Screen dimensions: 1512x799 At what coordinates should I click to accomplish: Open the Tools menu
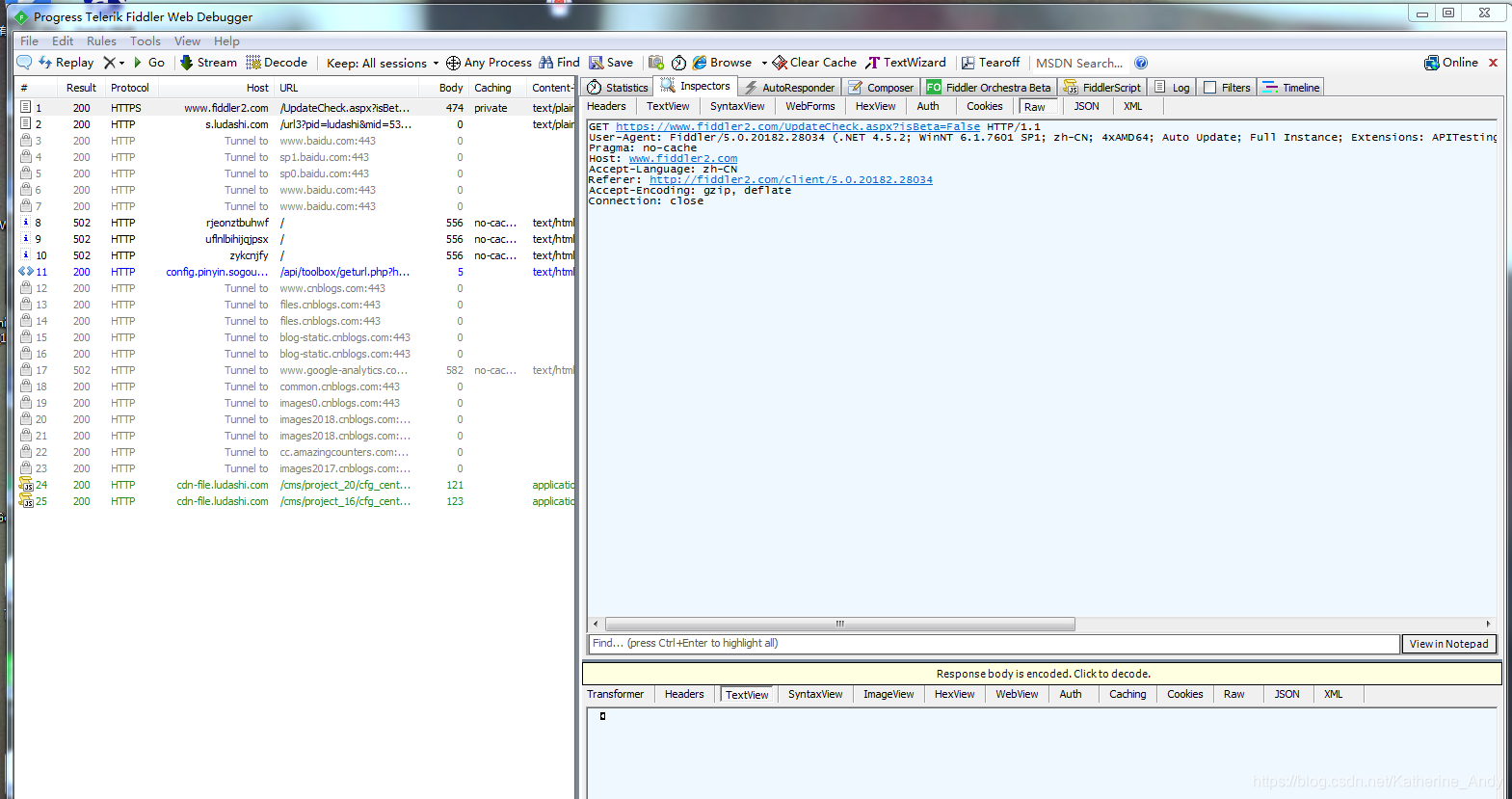[146, 41]
